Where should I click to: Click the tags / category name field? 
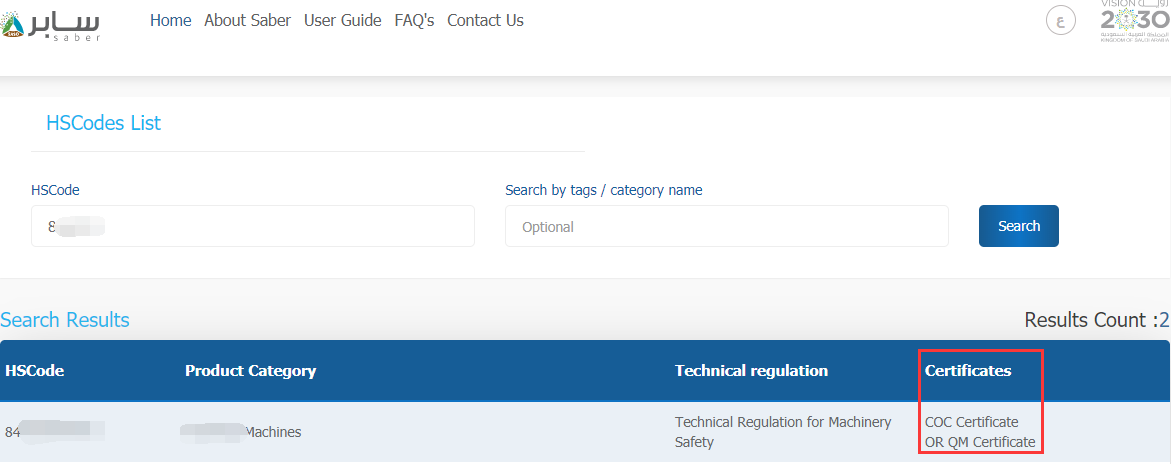[727, 226]
